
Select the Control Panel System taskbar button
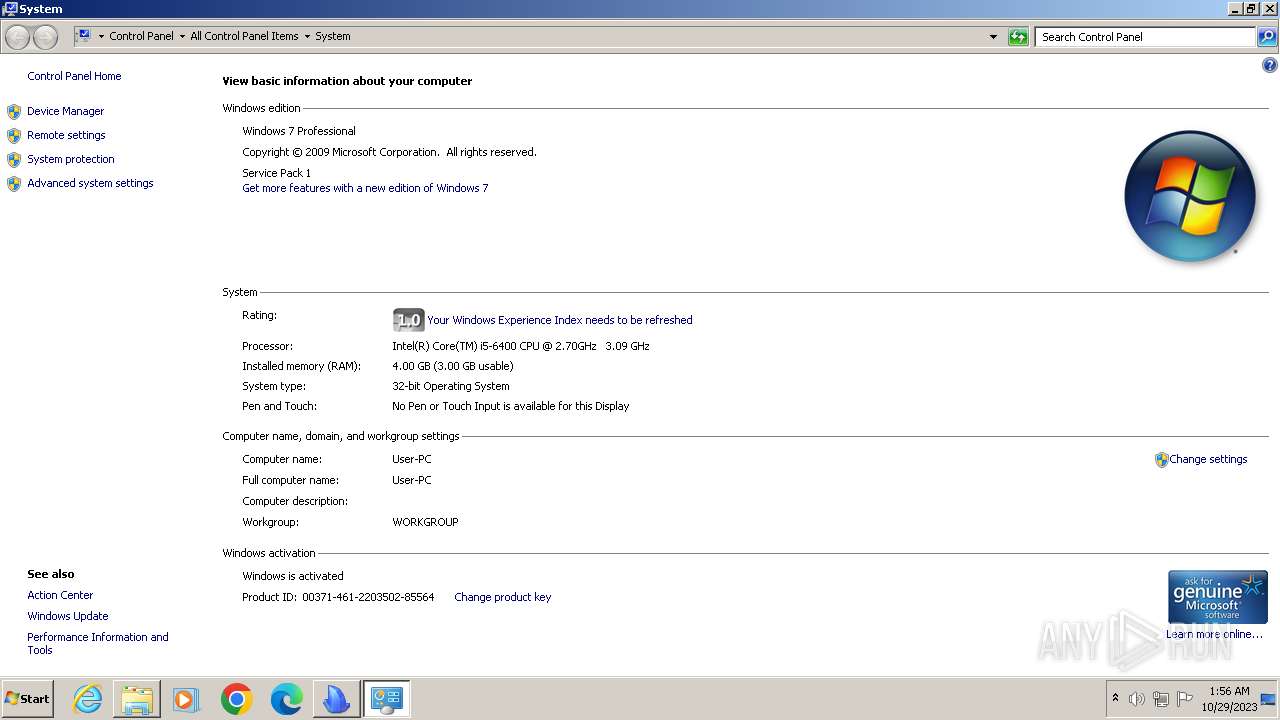point(386,699)
